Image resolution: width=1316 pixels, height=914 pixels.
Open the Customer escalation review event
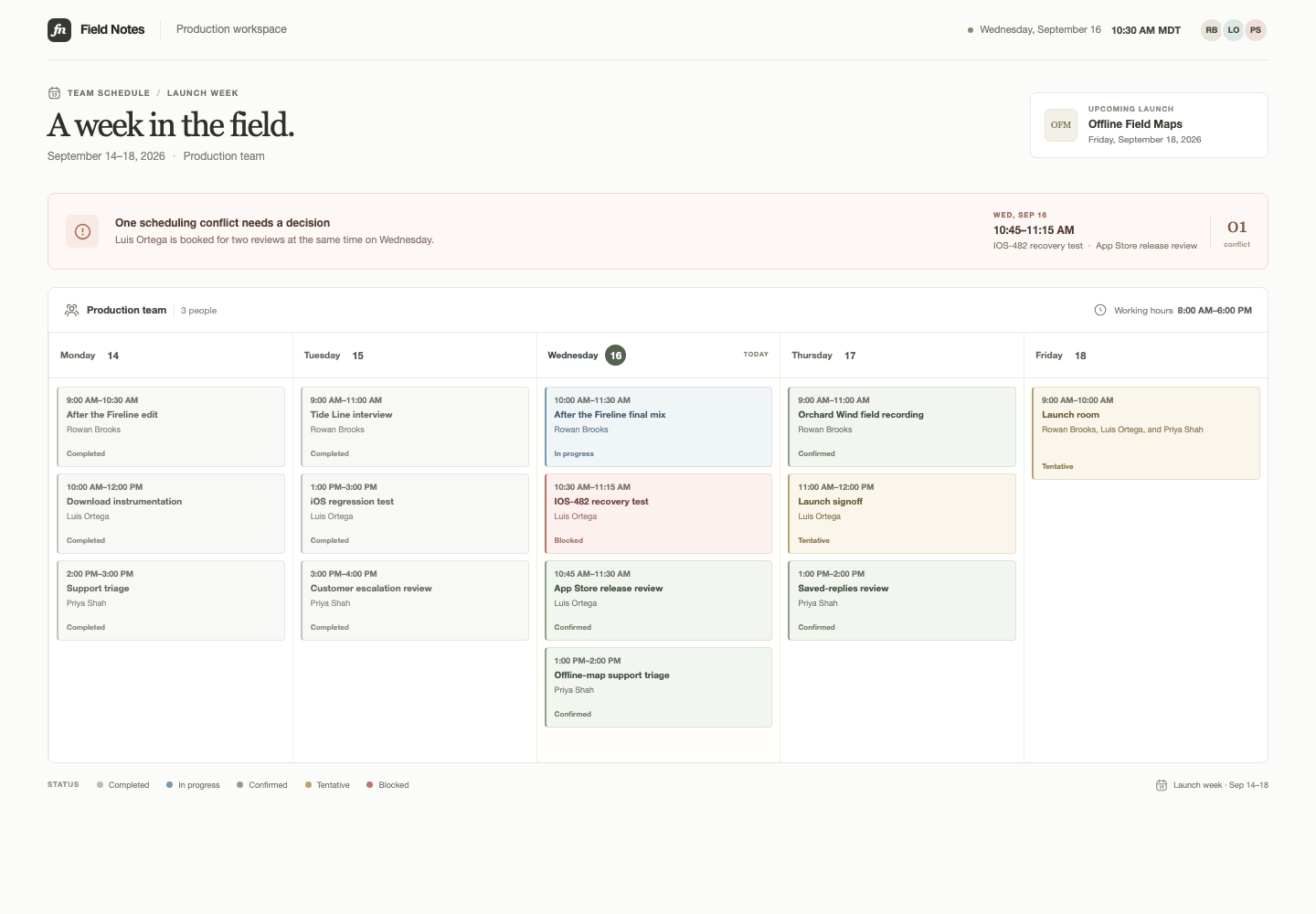415,600
